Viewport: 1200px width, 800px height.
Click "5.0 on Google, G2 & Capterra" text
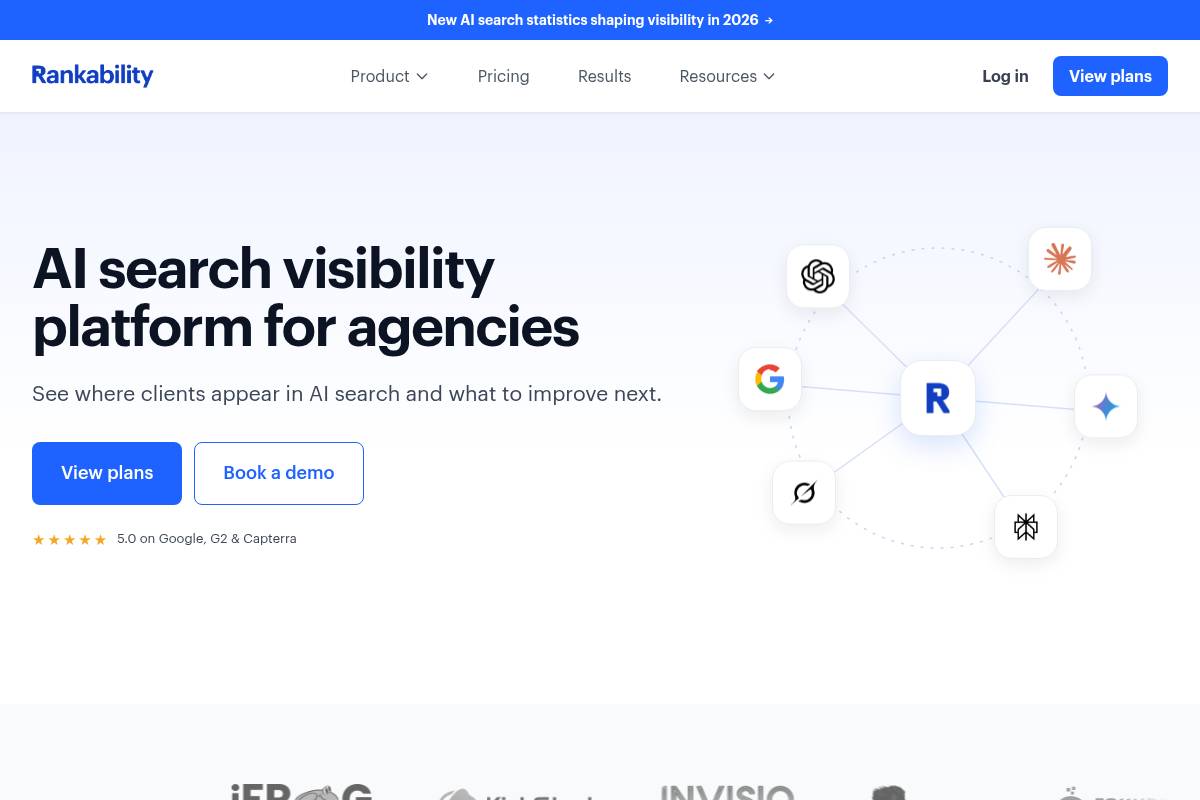[x=207, y=539]
